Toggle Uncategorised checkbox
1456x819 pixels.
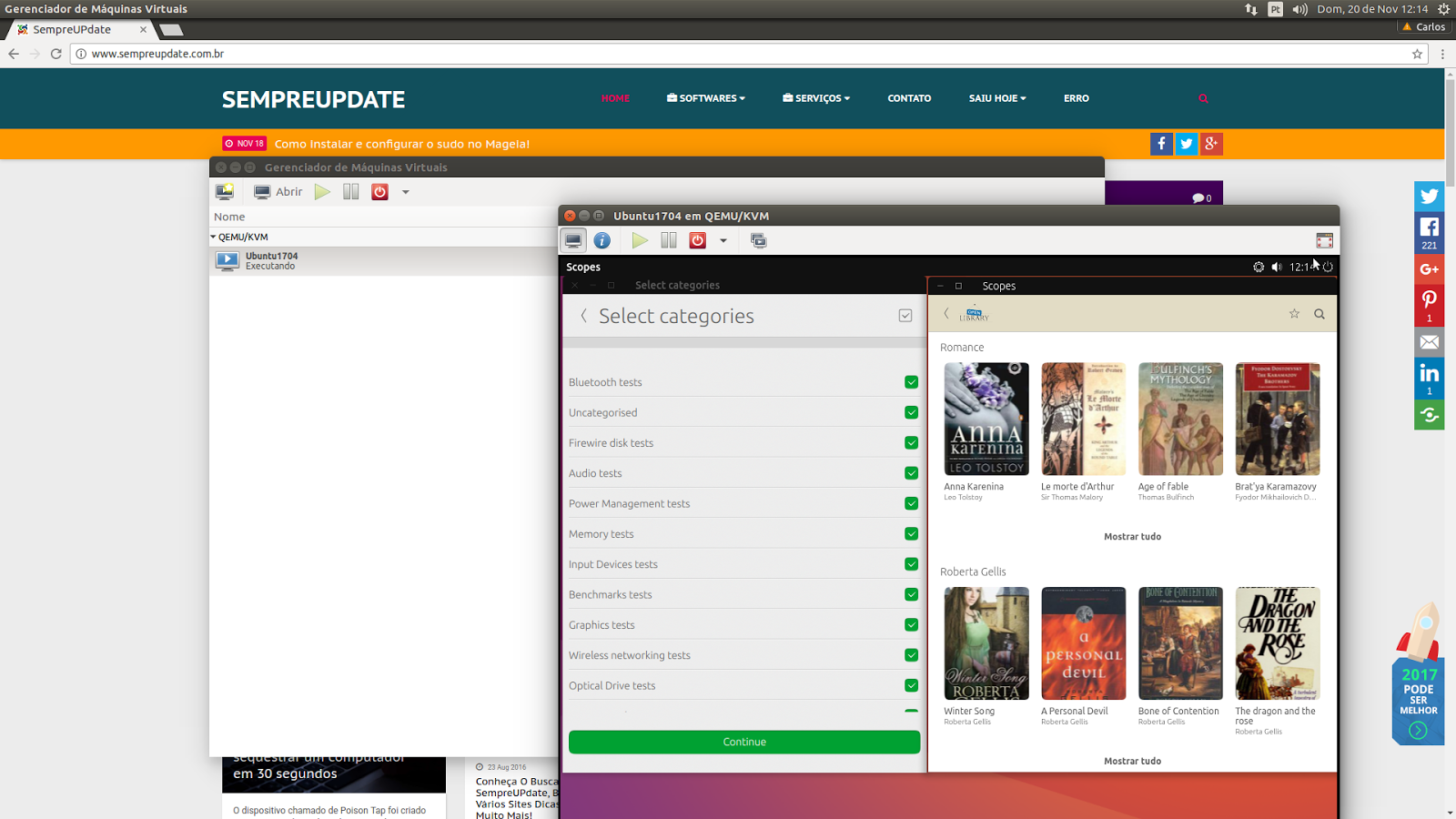click(911, 412)
